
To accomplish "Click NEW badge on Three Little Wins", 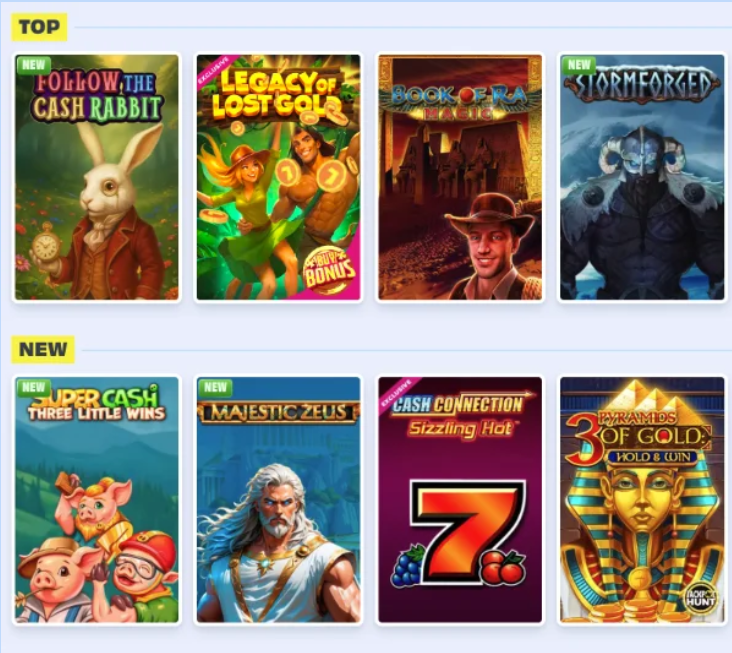I will point(34,387).
